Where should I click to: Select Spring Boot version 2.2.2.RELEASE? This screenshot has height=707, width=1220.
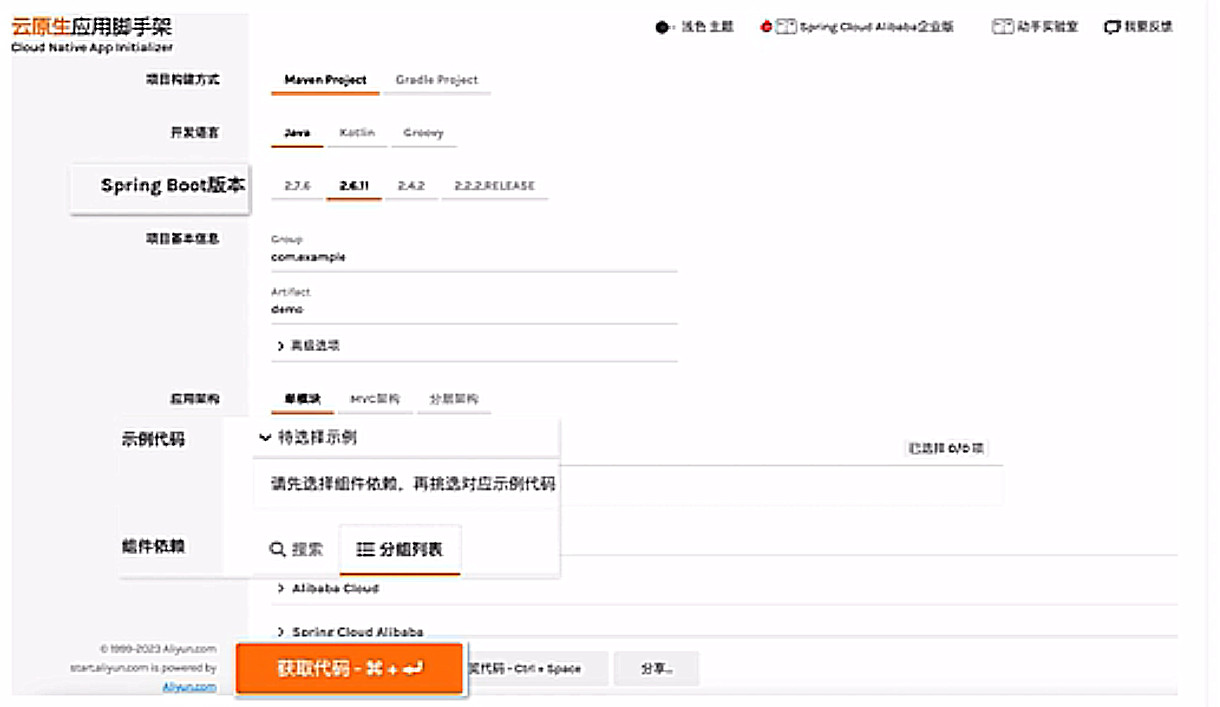494,186
